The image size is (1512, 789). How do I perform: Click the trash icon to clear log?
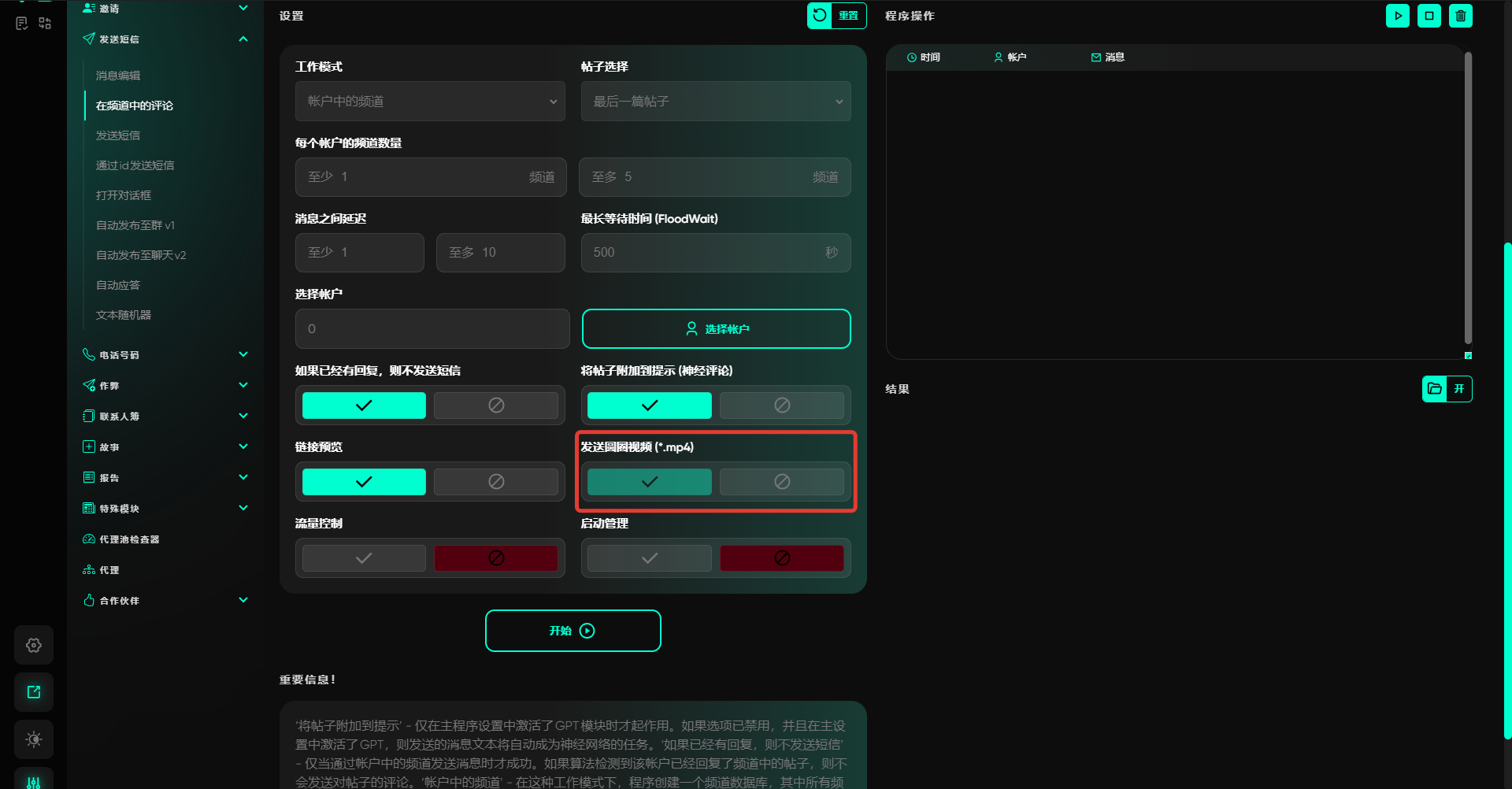[x=1460, y=16]
